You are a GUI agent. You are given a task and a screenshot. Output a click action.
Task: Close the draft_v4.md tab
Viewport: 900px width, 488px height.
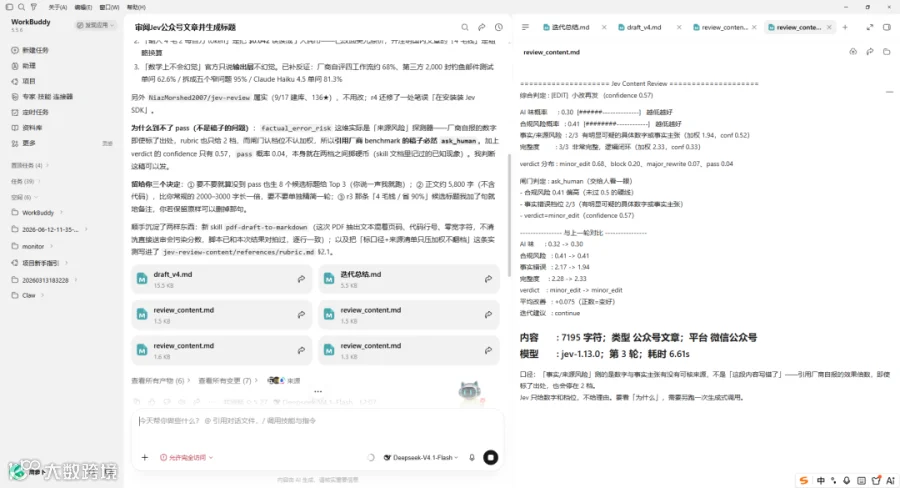(679, 27)
